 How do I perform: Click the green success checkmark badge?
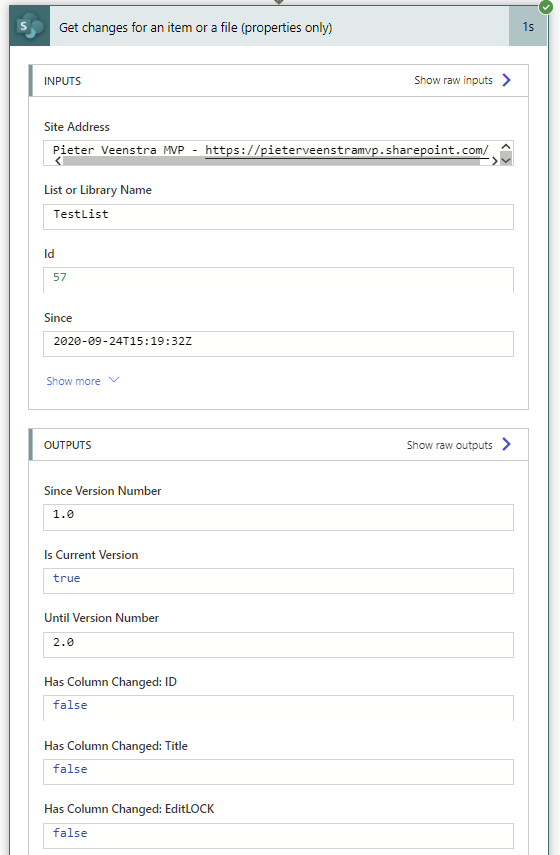545,7
